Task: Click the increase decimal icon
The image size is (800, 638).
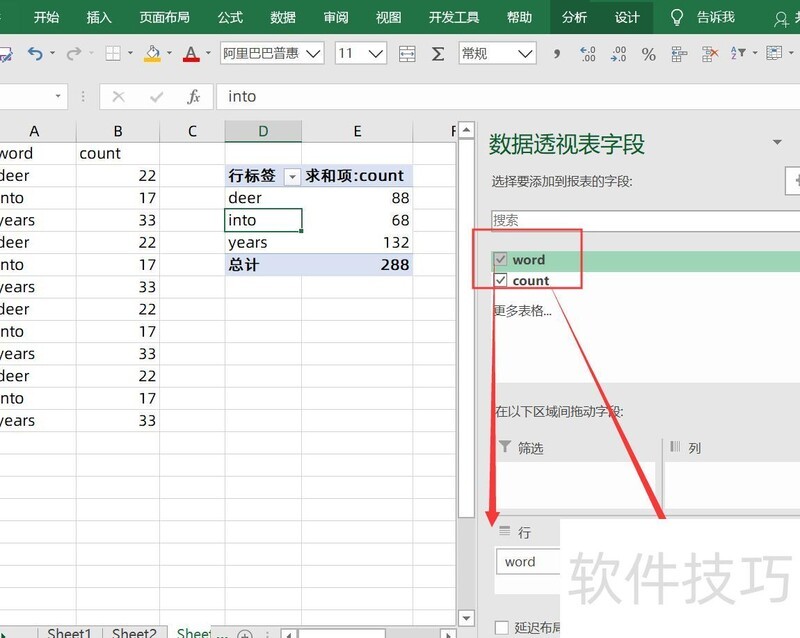Action: pyautogui.click(x=588, y=54)
